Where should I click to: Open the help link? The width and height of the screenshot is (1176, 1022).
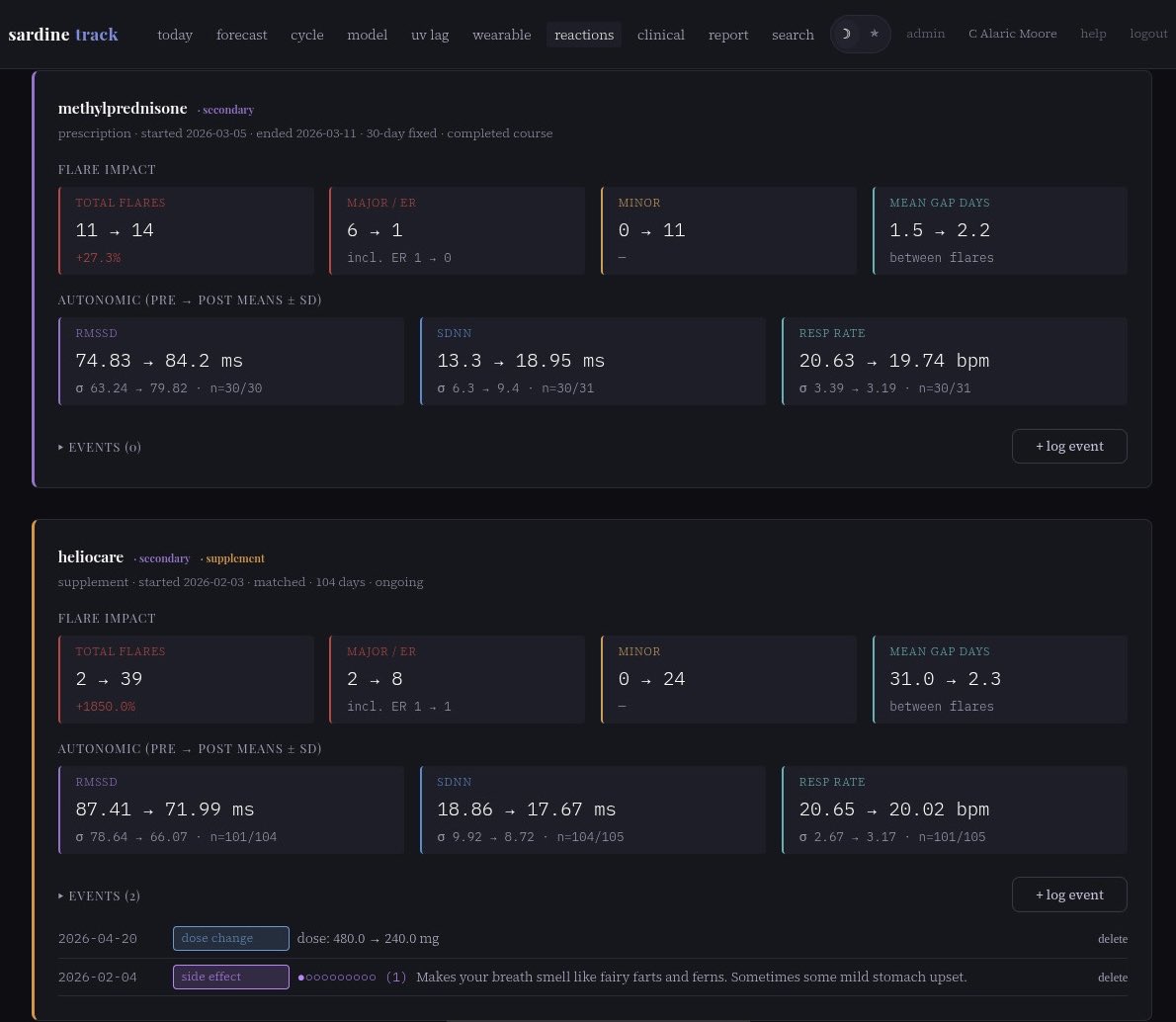click(1093, 34)
